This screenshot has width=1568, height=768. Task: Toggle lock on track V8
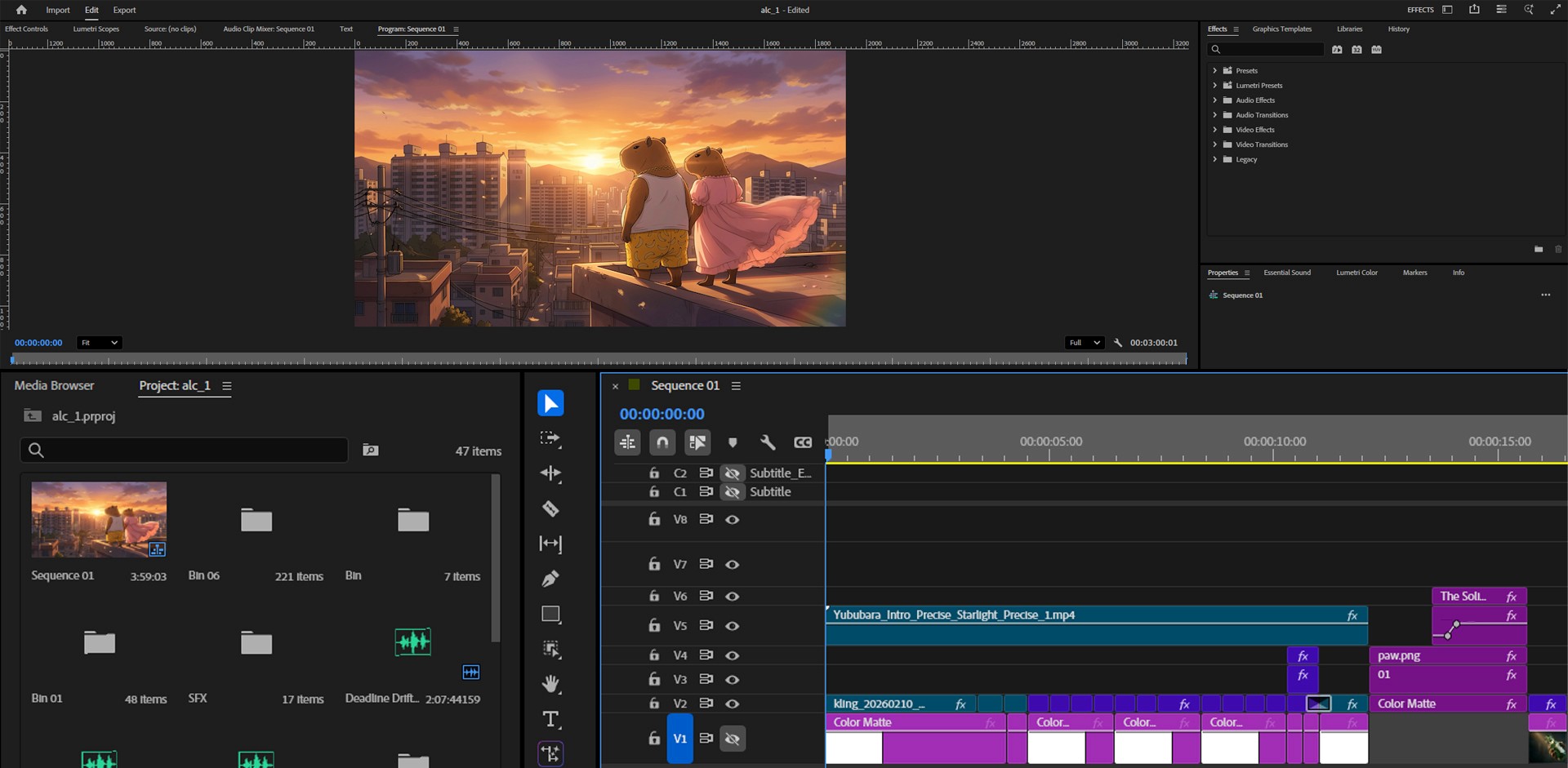(654, 519)
